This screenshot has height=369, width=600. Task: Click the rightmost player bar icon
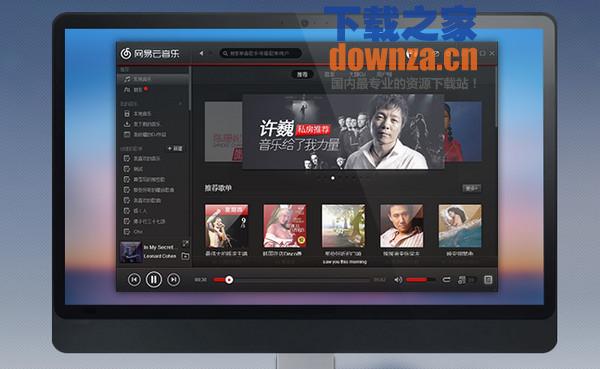488,280
